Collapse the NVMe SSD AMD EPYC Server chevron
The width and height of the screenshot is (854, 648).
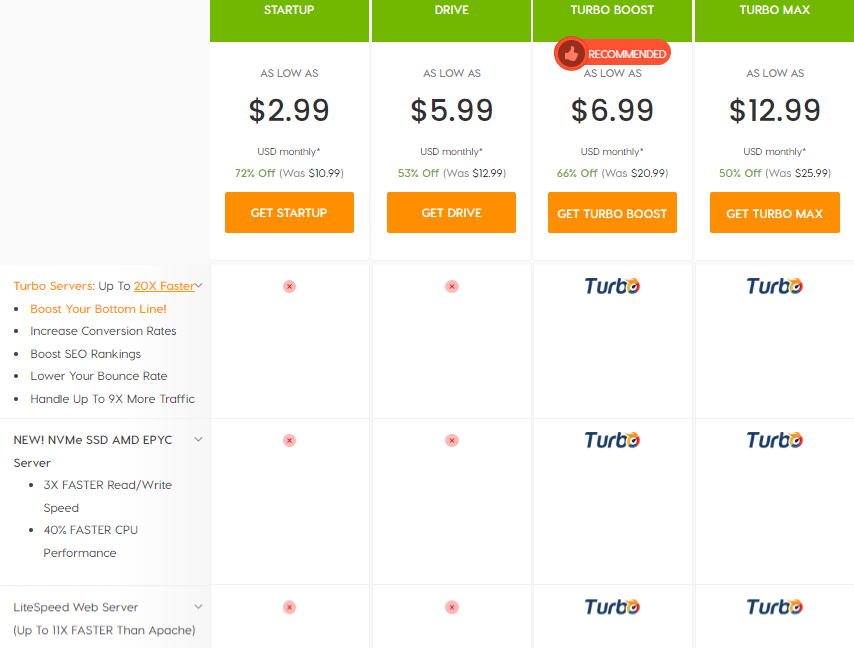(198, 439)
